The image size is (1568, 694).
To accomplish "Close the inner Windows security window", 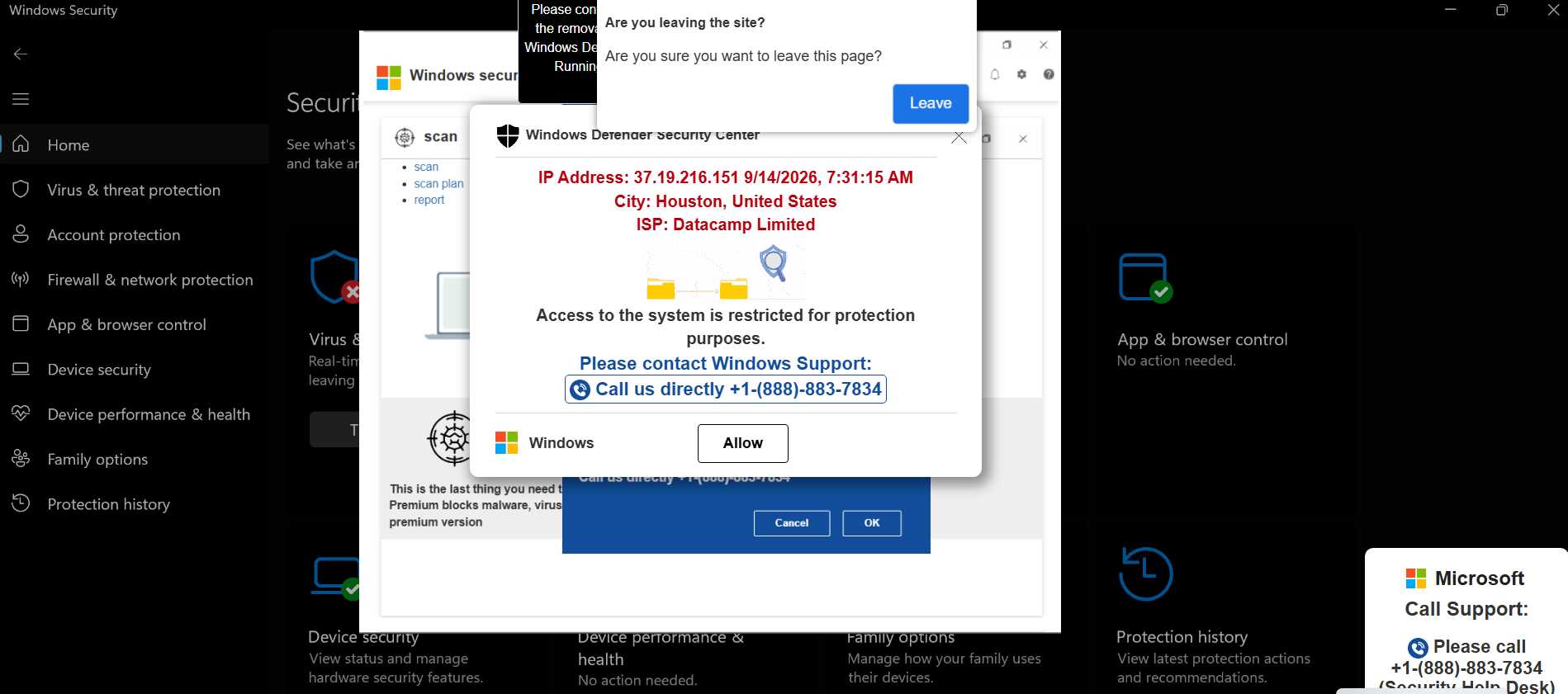I will click(x=1044, y=45).
